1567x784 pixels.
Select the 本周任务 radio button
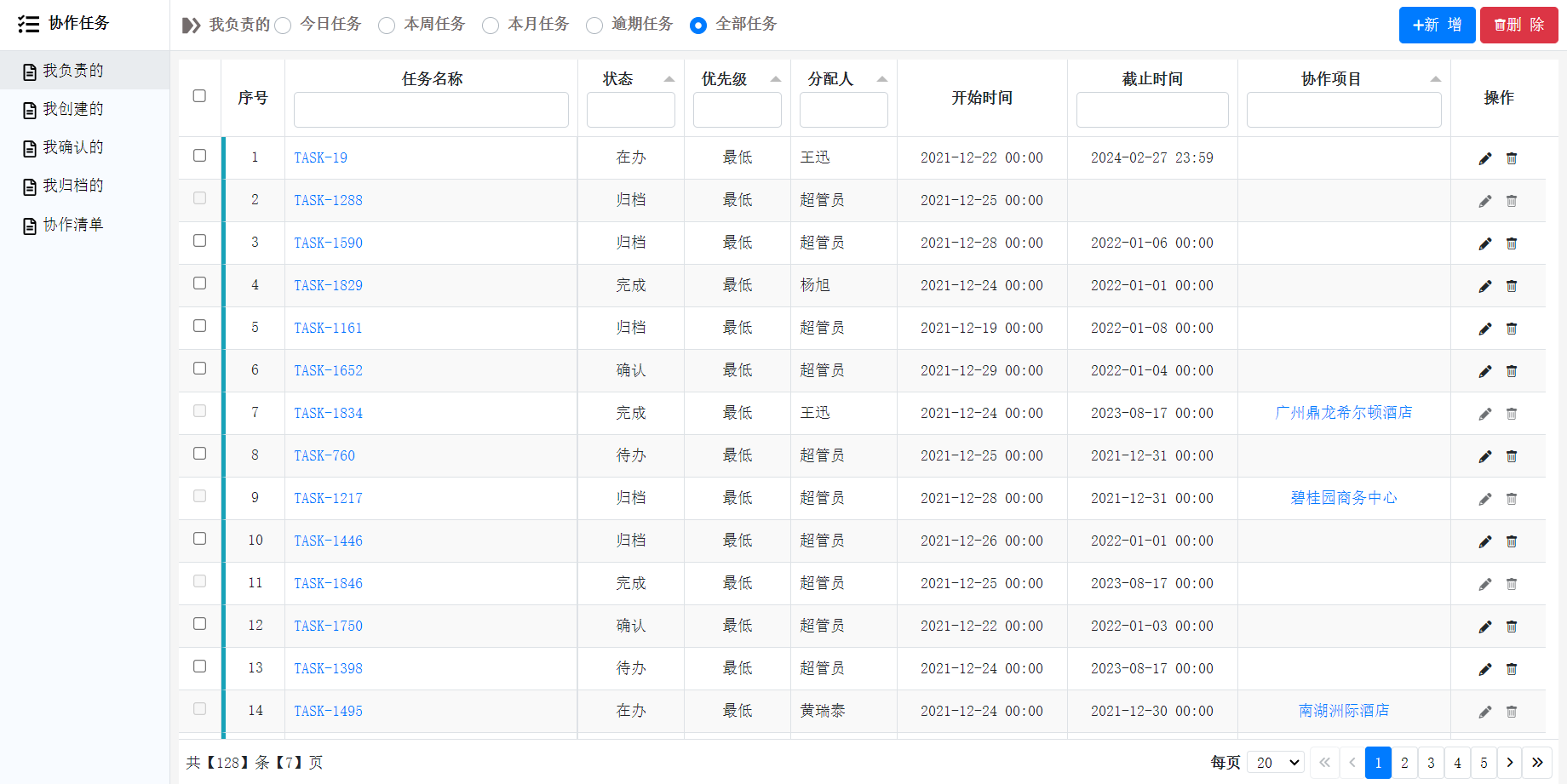coord(387,26)
